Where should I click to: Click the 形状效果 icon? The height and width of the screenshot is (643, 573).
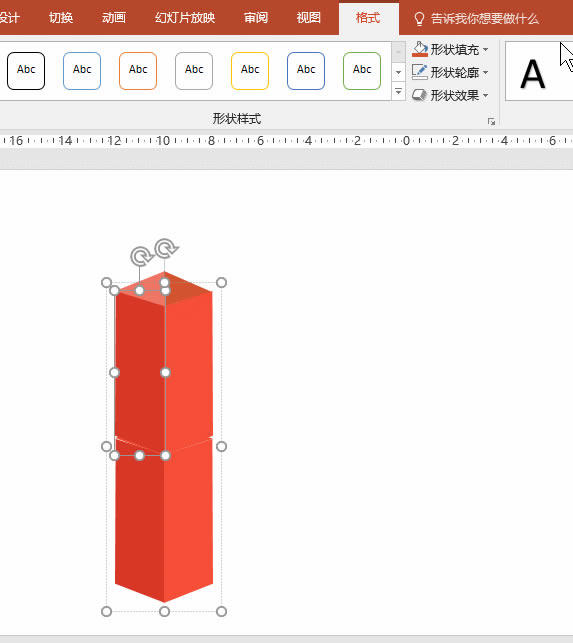click(420, 95)
